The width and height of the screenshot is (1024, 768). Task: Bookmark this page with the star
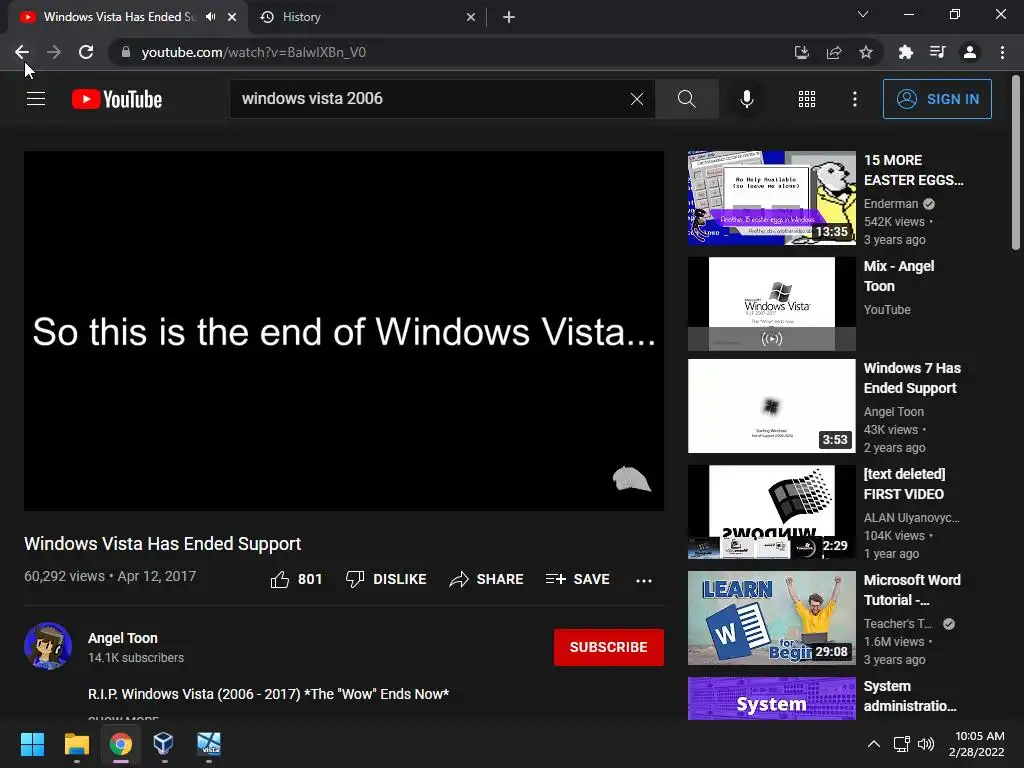pos(866,52)
